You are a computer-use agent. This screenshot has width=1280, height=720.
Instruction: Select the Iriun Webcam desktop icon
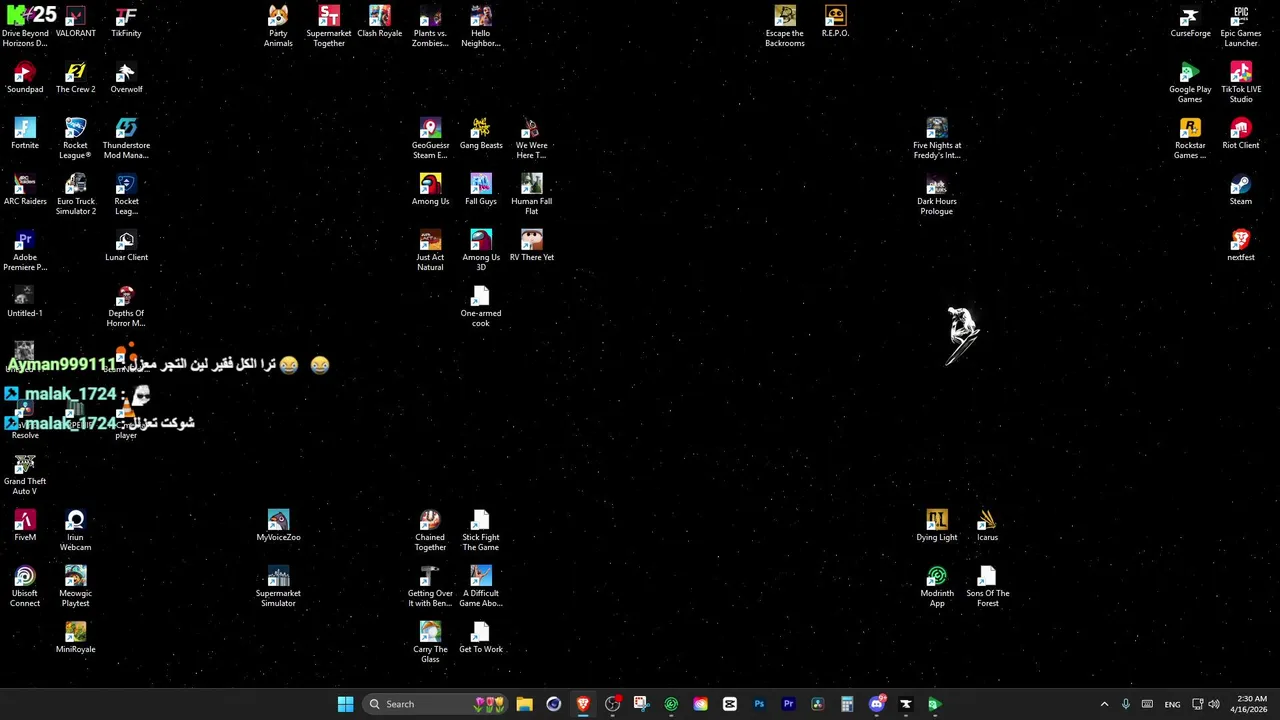coord(75,531)
